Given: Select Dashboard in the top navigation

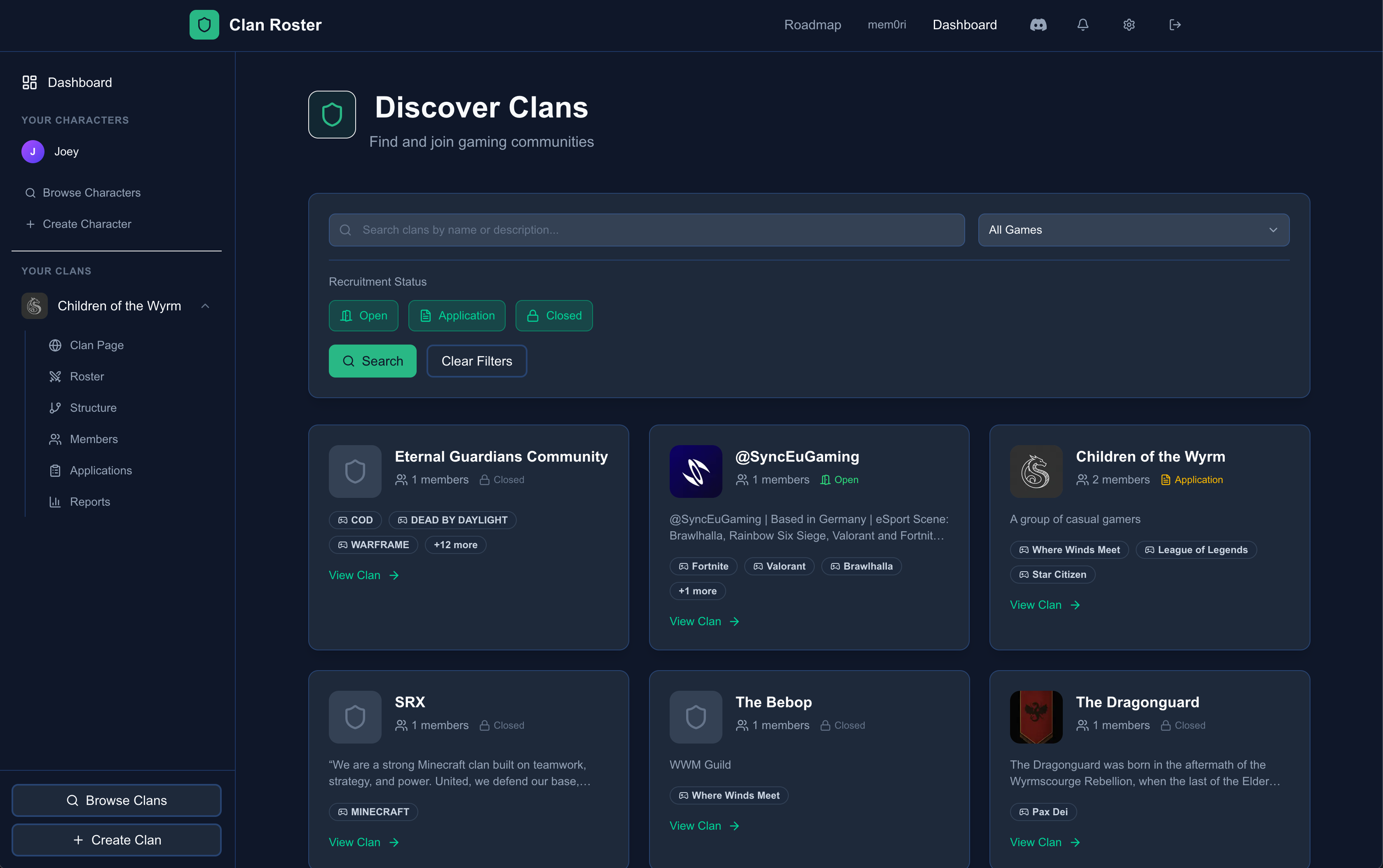Looking at the screenshot, I should [x=964, y=25].
